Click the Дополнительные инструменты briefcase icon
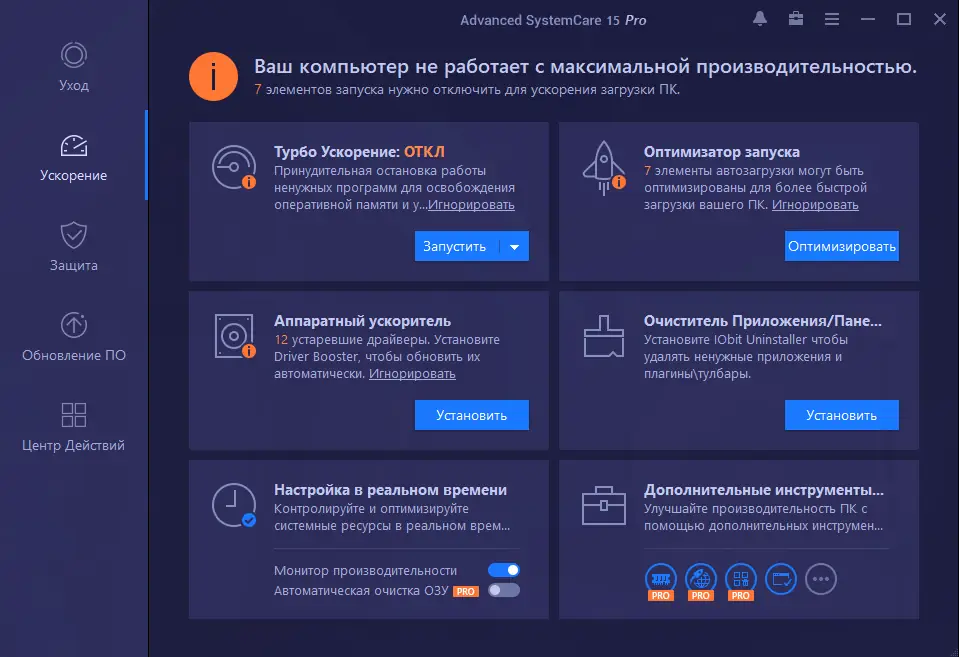 [604, 506]
